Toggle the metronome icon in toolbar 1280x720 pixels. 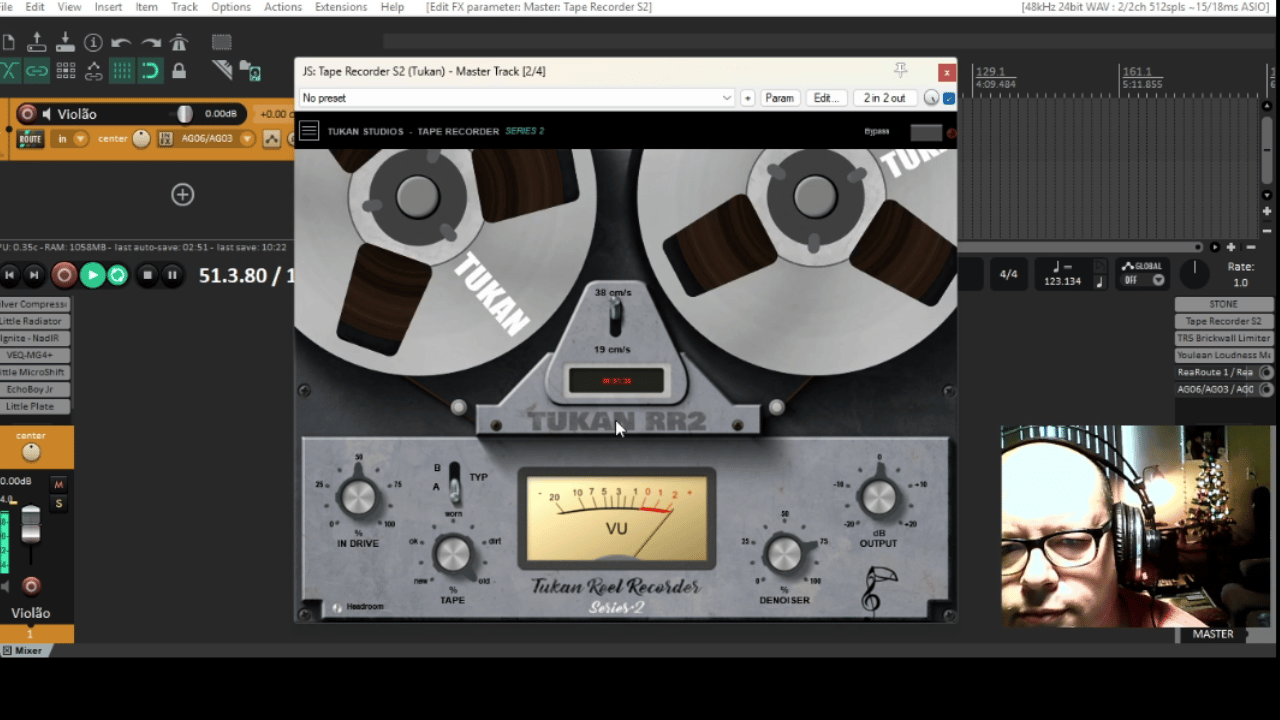[179, 42]
